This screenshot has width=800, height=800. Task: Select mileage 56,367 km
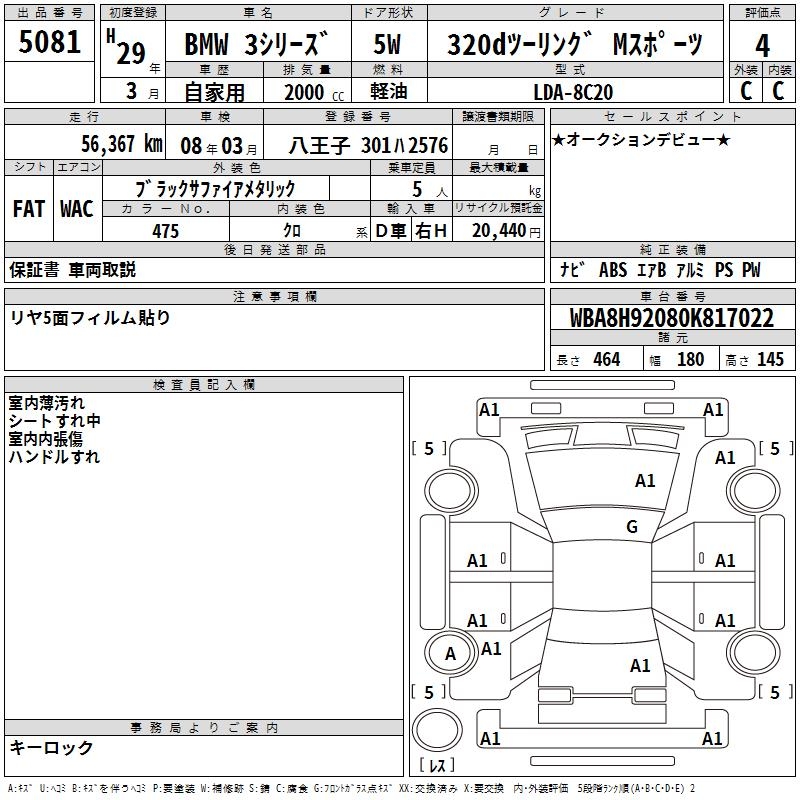(122, 144)
